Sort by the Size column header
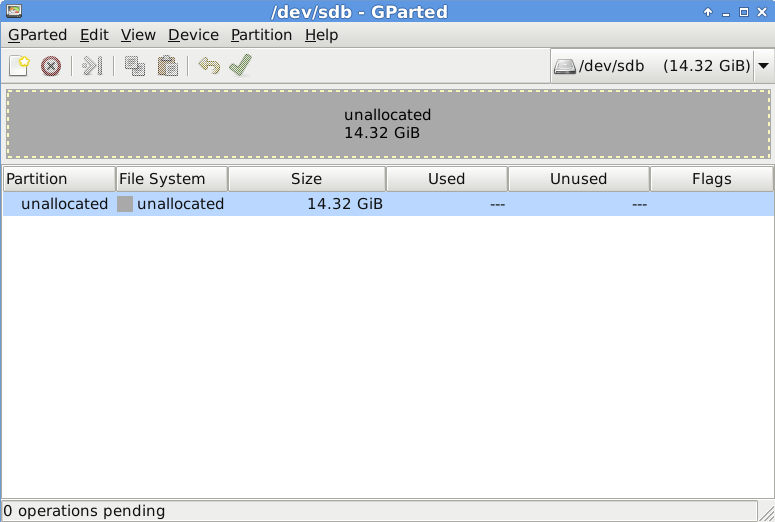This screenshot has width=775, height=522. [x=306, y=179]
